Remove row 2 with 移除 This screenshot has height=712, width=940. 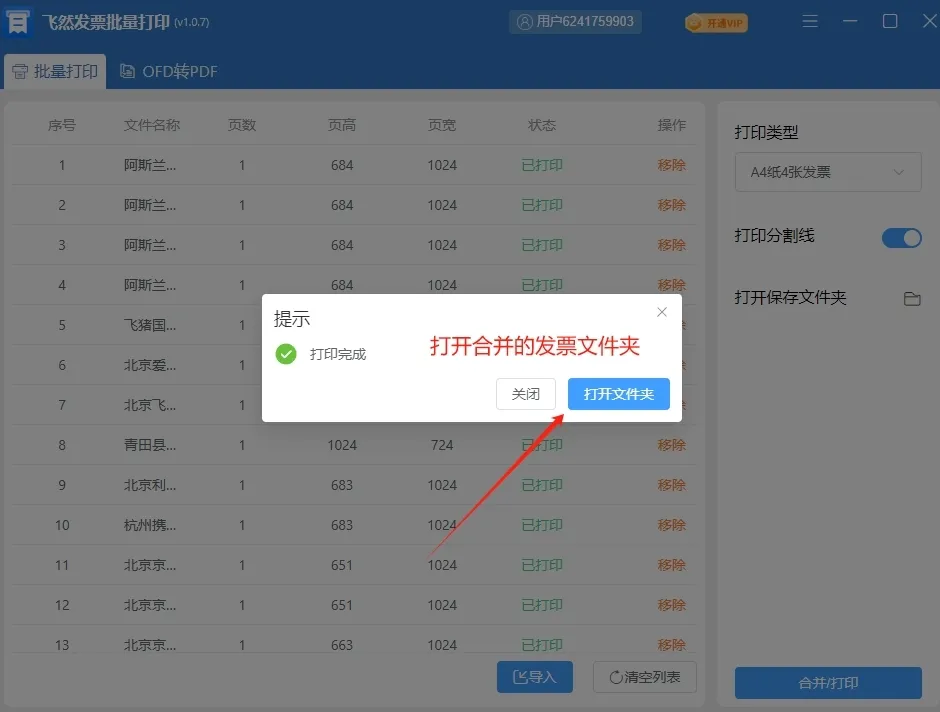tap(671, 205)
